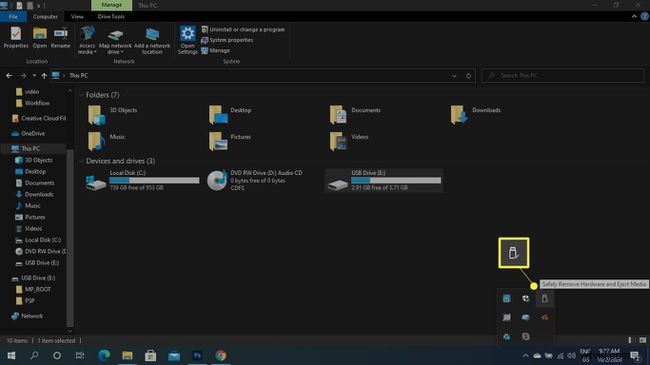Open Microsoft Edge from the taskbar
650x365 pixels.
(x=104, y=355)
